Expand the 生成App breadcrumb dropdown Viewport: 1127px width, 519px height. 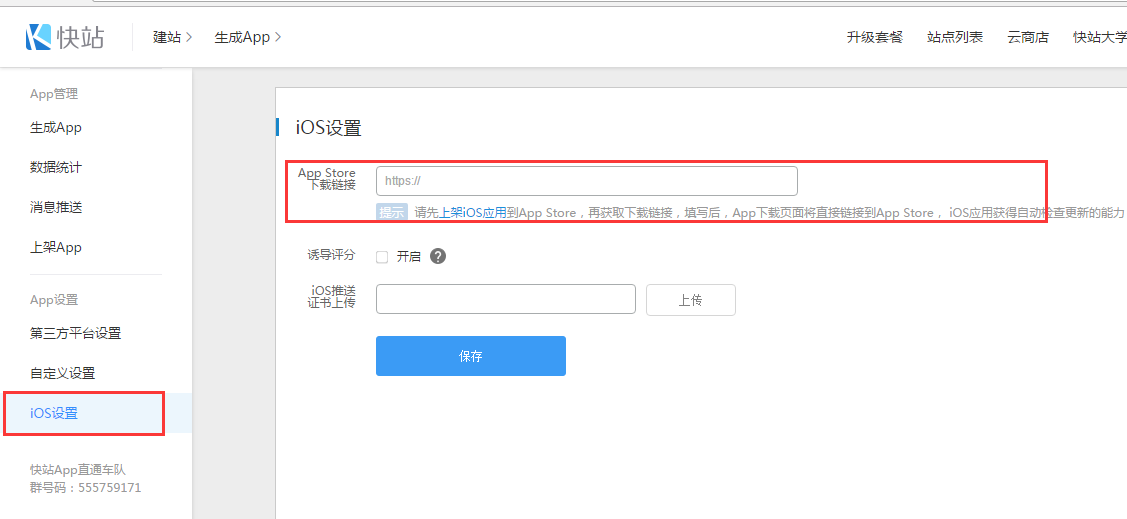248,37
